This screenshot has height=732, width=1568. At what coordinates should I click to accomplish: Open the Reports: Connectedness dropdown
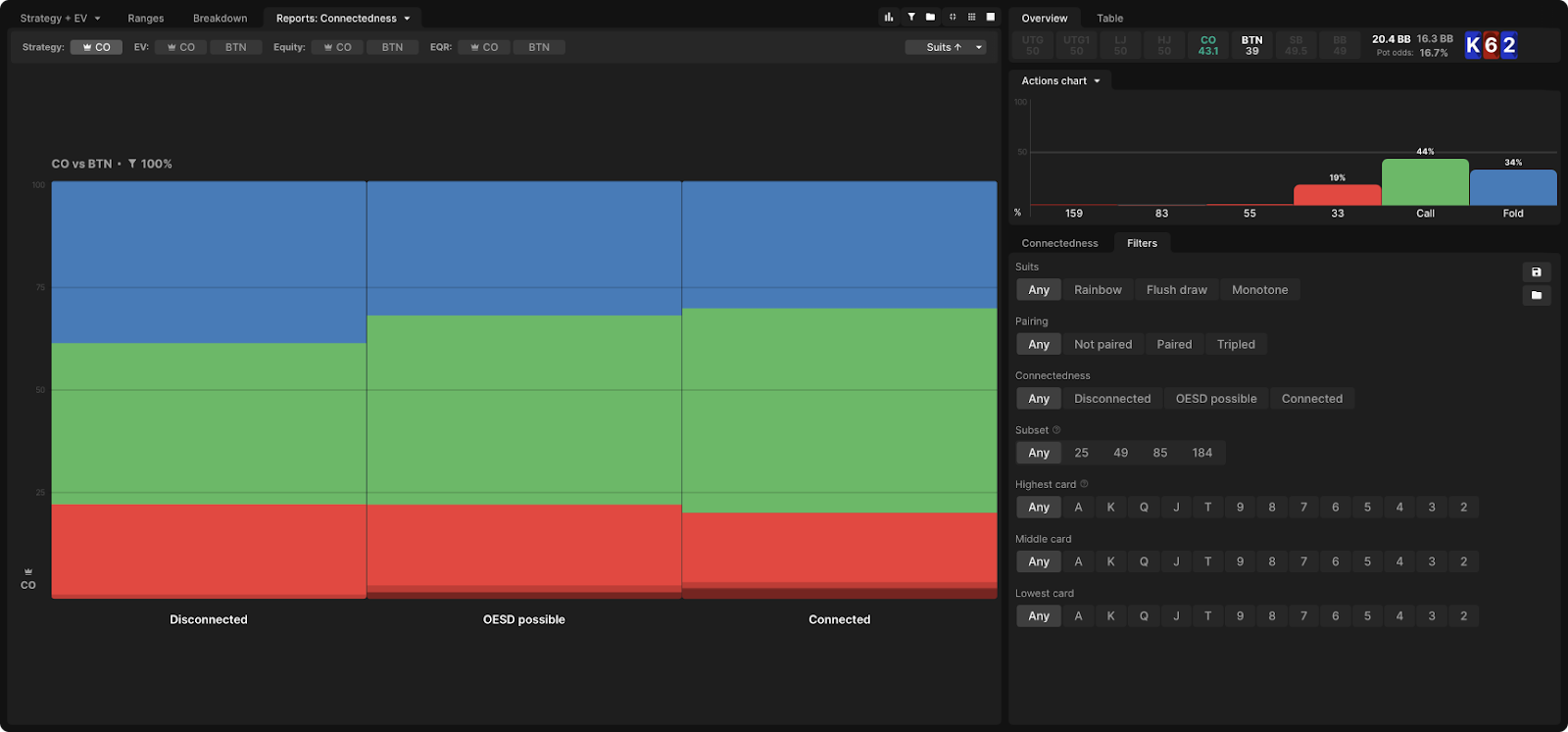pyautogui.click(x=342, y=19)
